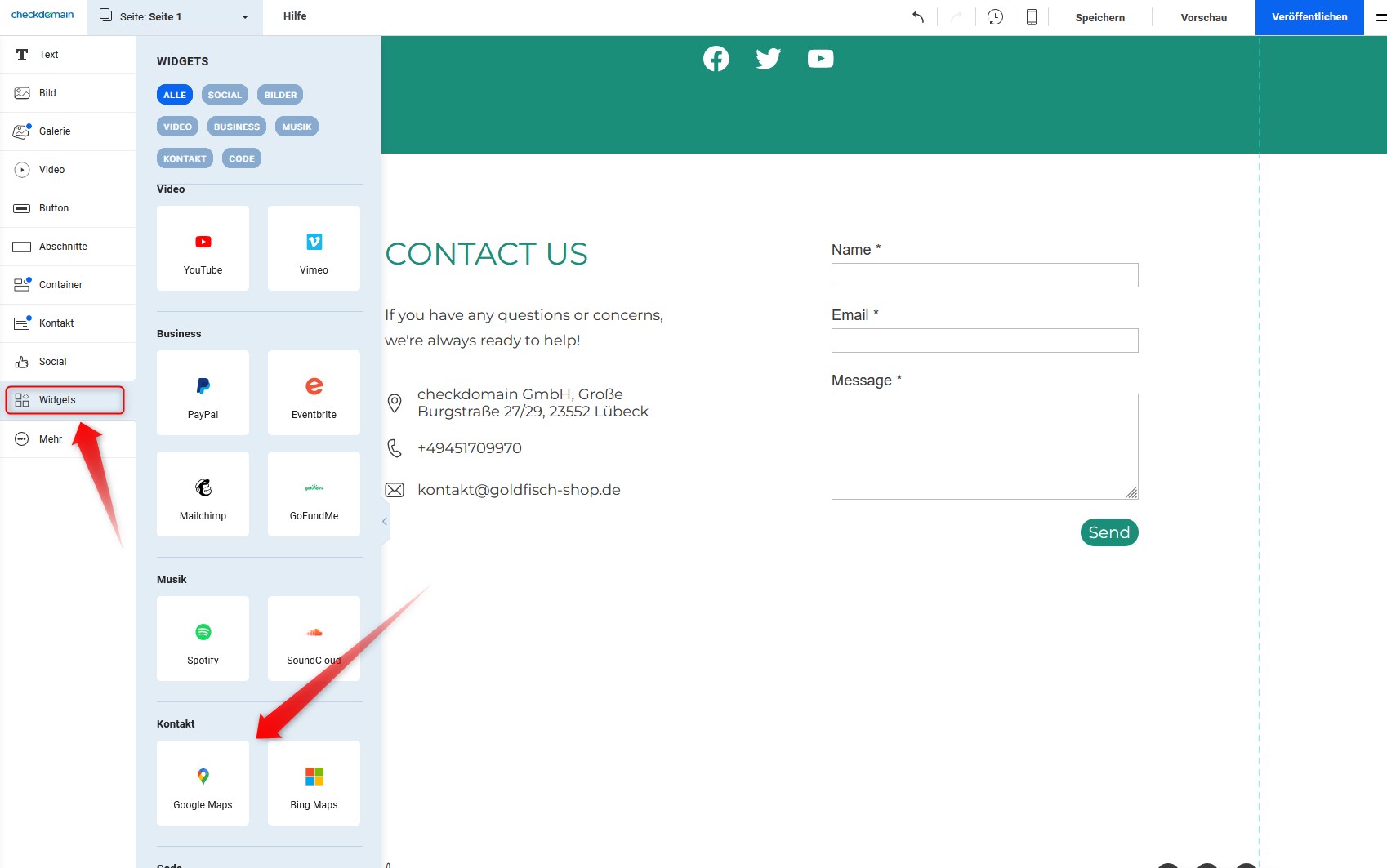Switch to mobile device preview icon

[1031, 17]
